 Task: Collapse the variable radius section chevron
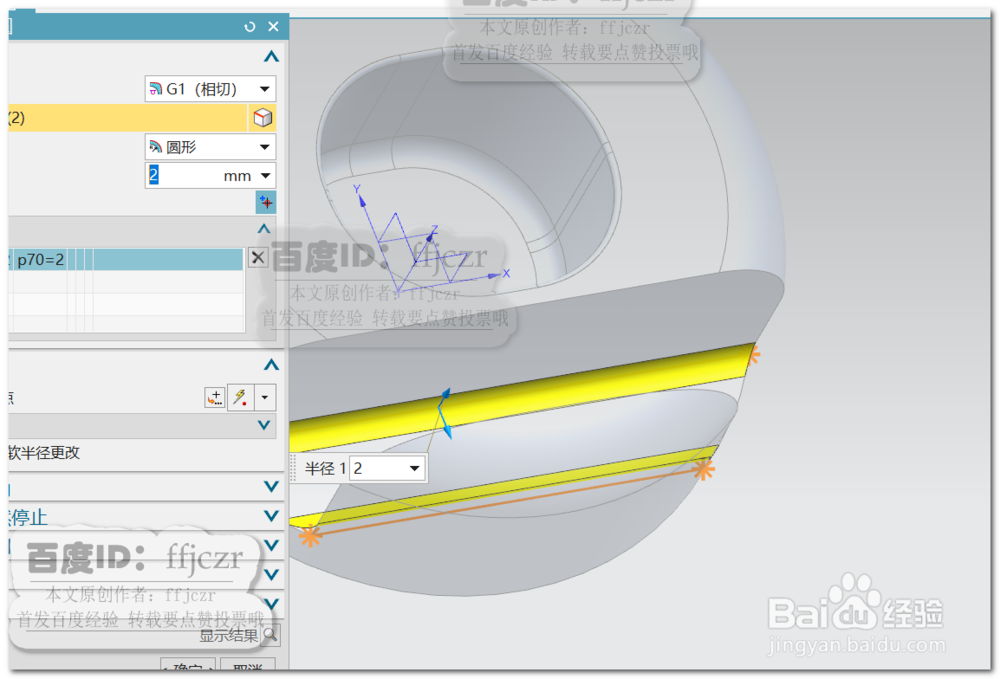(x=271, y=365)
